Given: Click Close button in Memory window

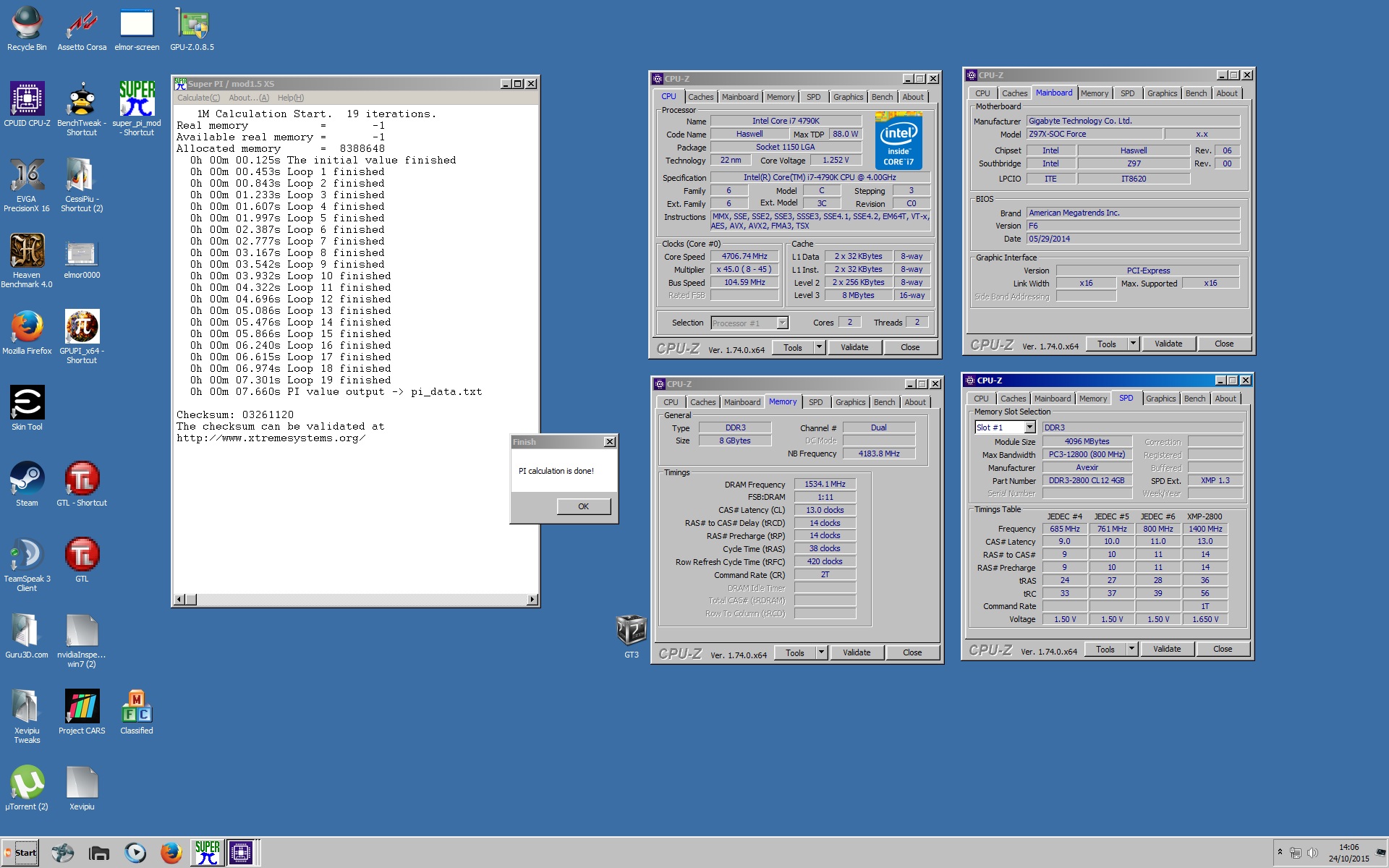Looking at the screenshot, I should coord(912,652).
